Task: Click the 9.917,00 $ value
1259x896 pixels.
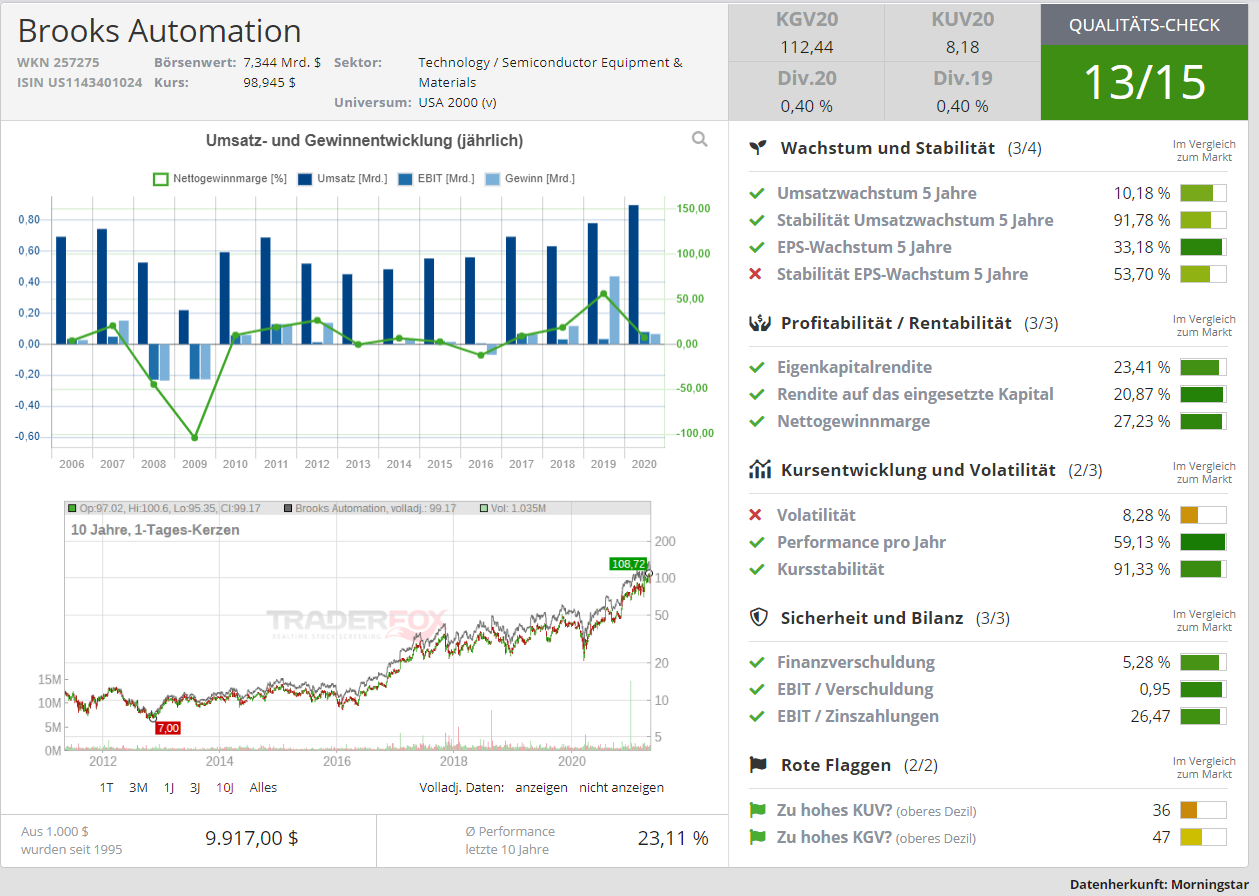Action: click(x=252, y=838)
